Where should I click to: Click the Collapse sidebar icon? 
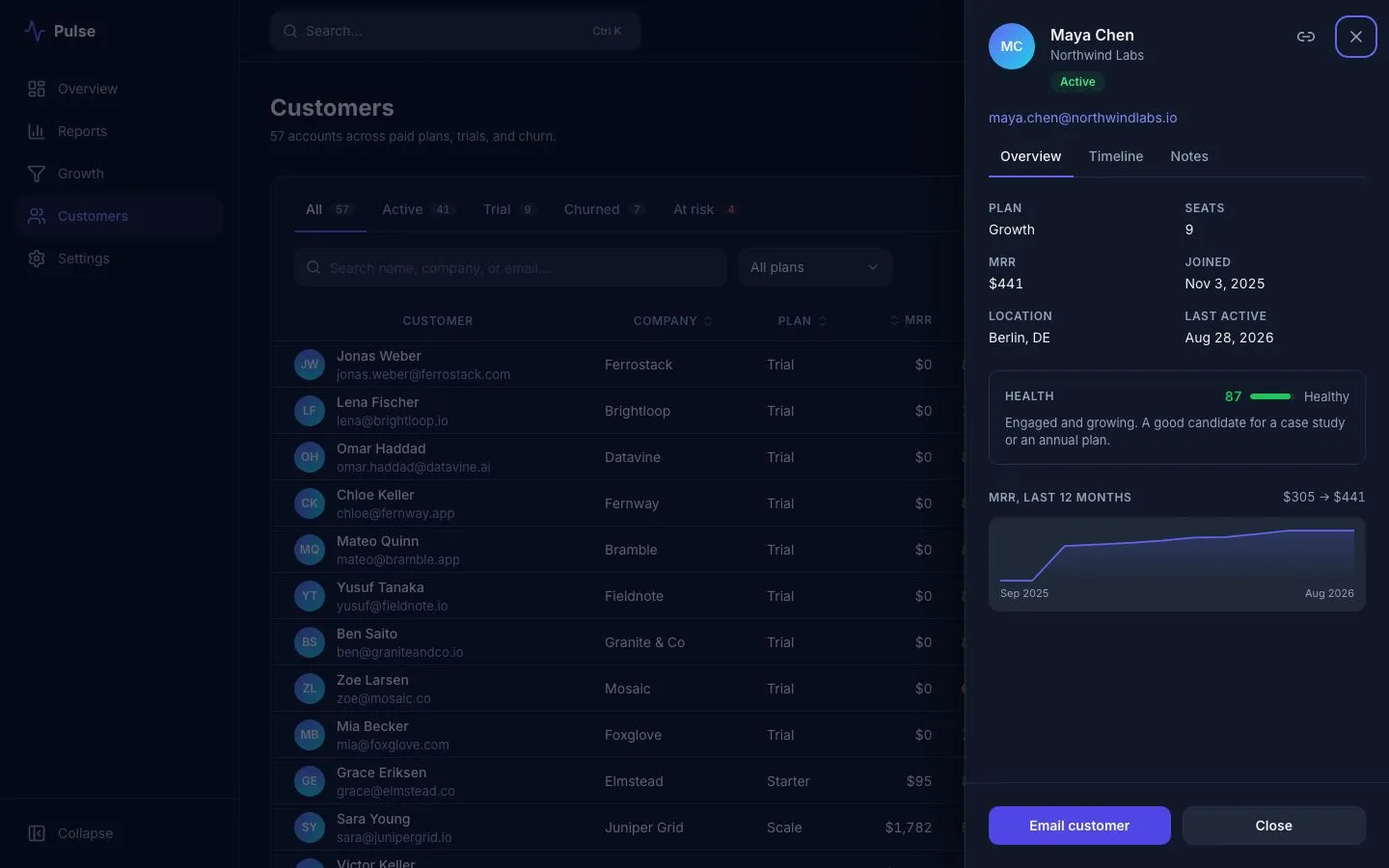coord(37,833)
